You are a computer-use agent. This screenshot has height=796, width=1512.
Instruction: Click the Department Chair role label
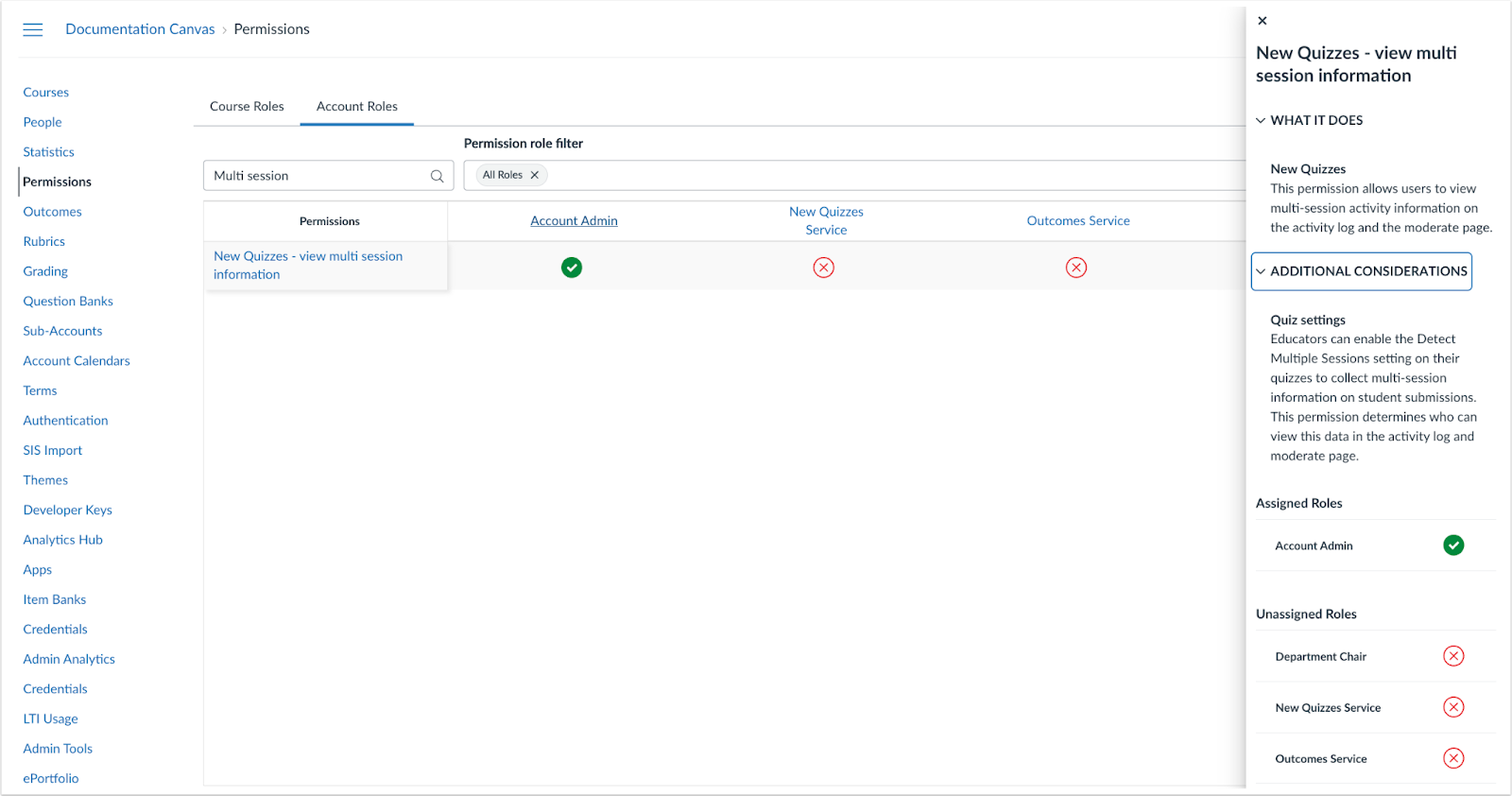point(1321,656)
